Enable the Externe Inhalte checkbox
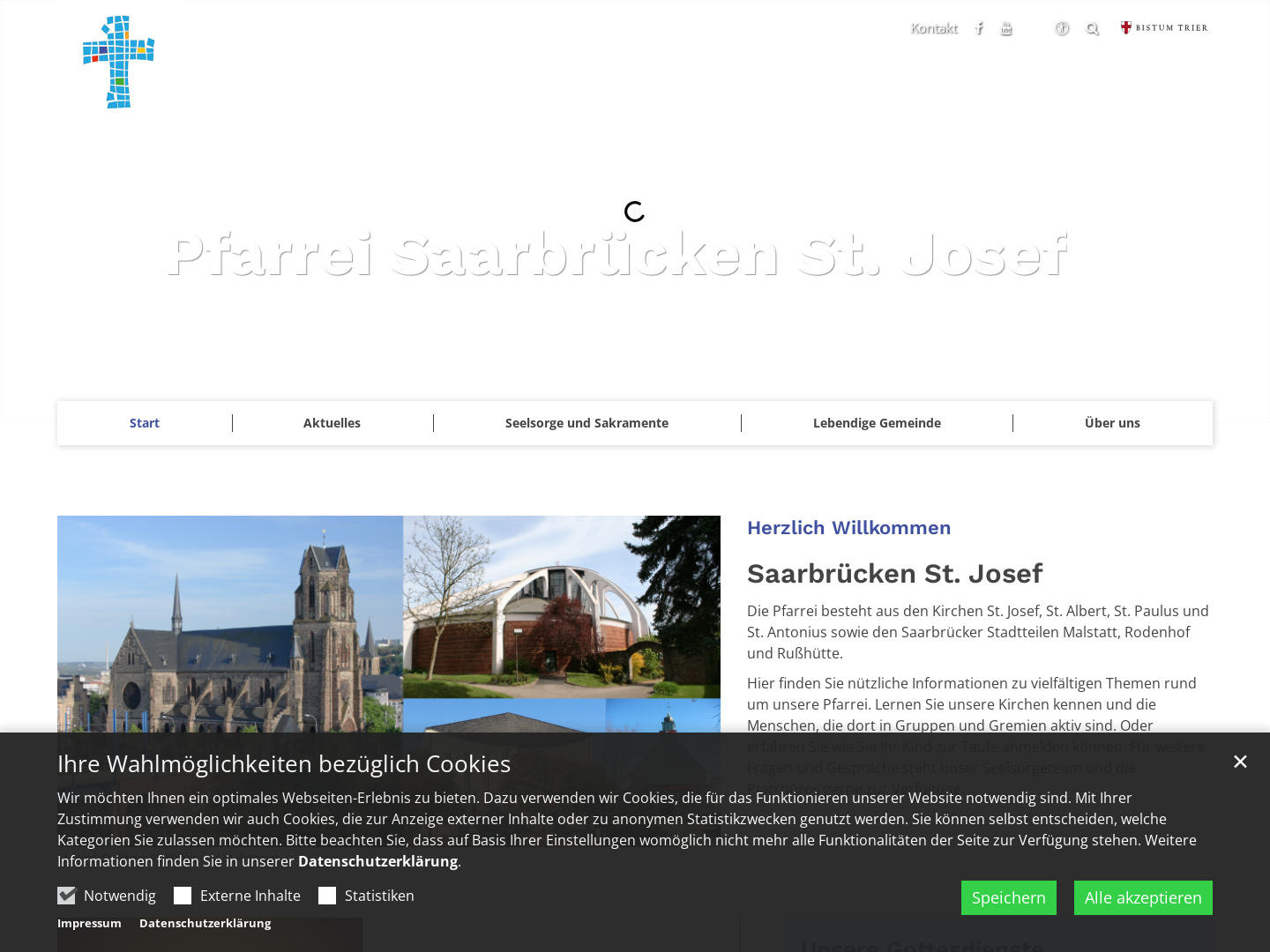This screenshot has width=1270, height=952. tap(183, 896)
